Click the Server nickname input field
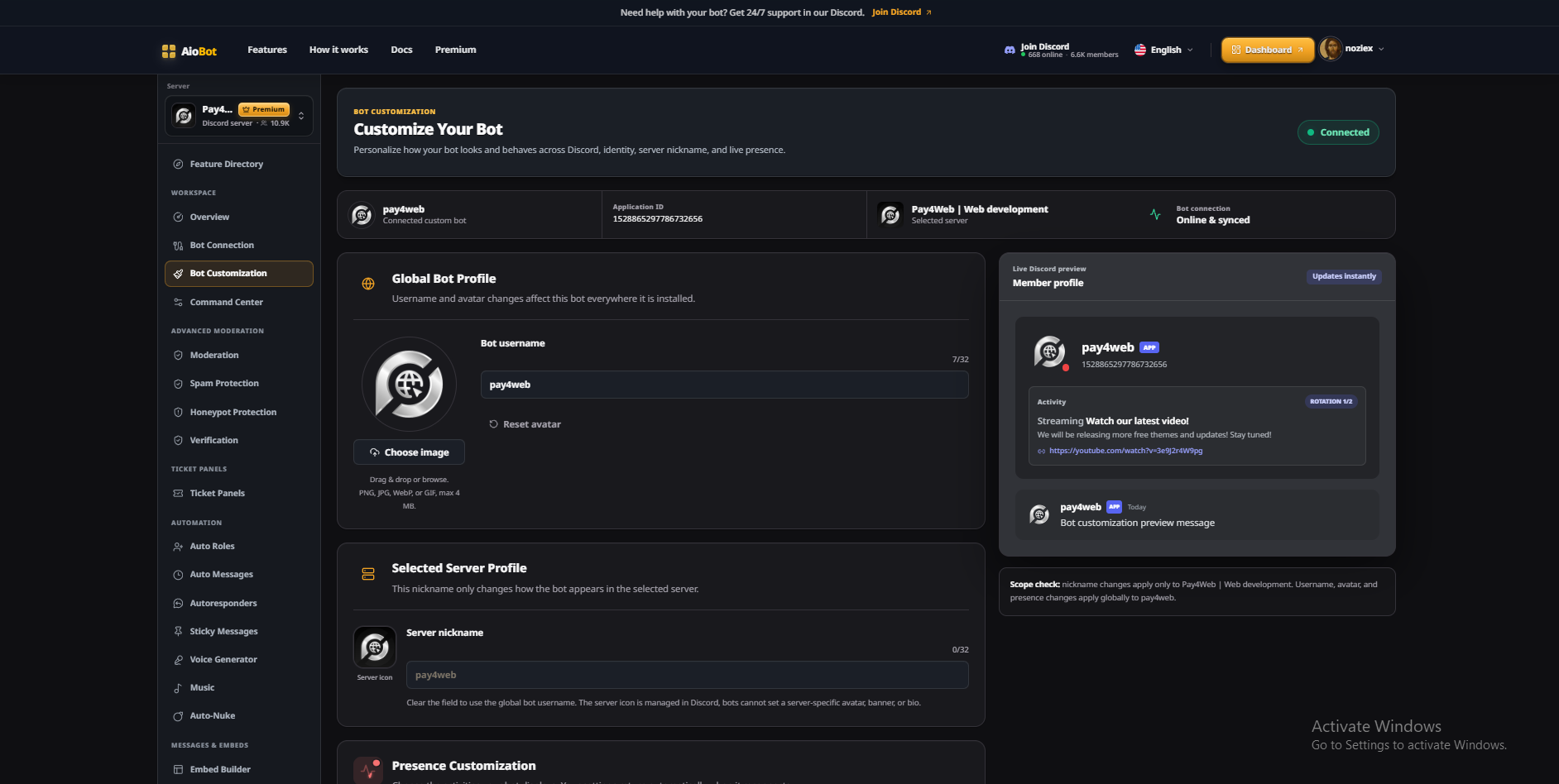Image resolution: width=1559 pixels, height=784 pixels. (x=687, y=675)
